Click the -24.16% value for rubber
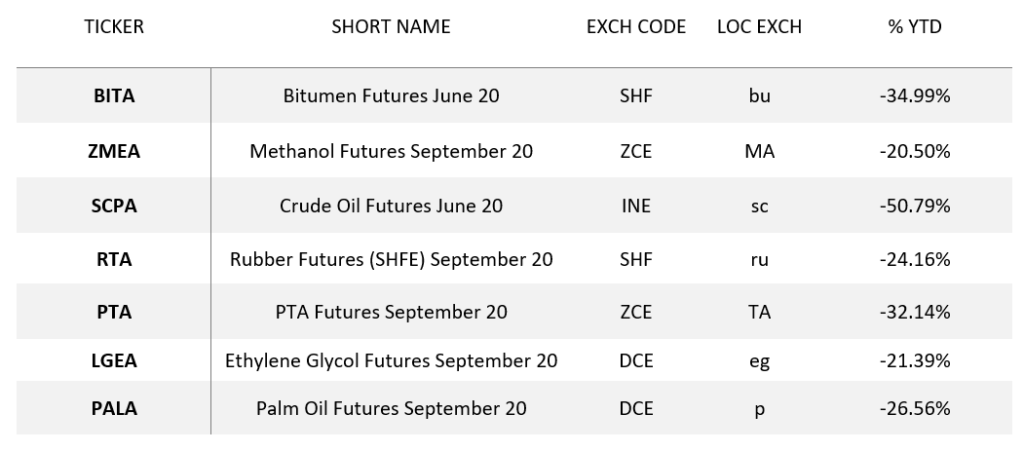 pos(914,260)
